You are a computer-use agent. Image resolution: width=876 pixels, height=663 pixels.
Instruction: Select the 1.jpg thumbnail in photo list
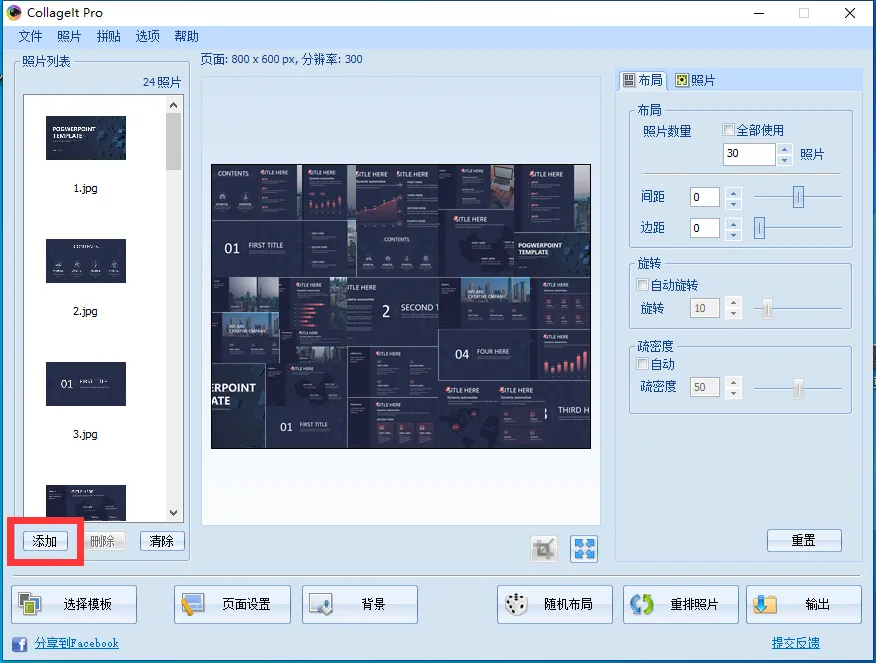[x=85, y=138]
